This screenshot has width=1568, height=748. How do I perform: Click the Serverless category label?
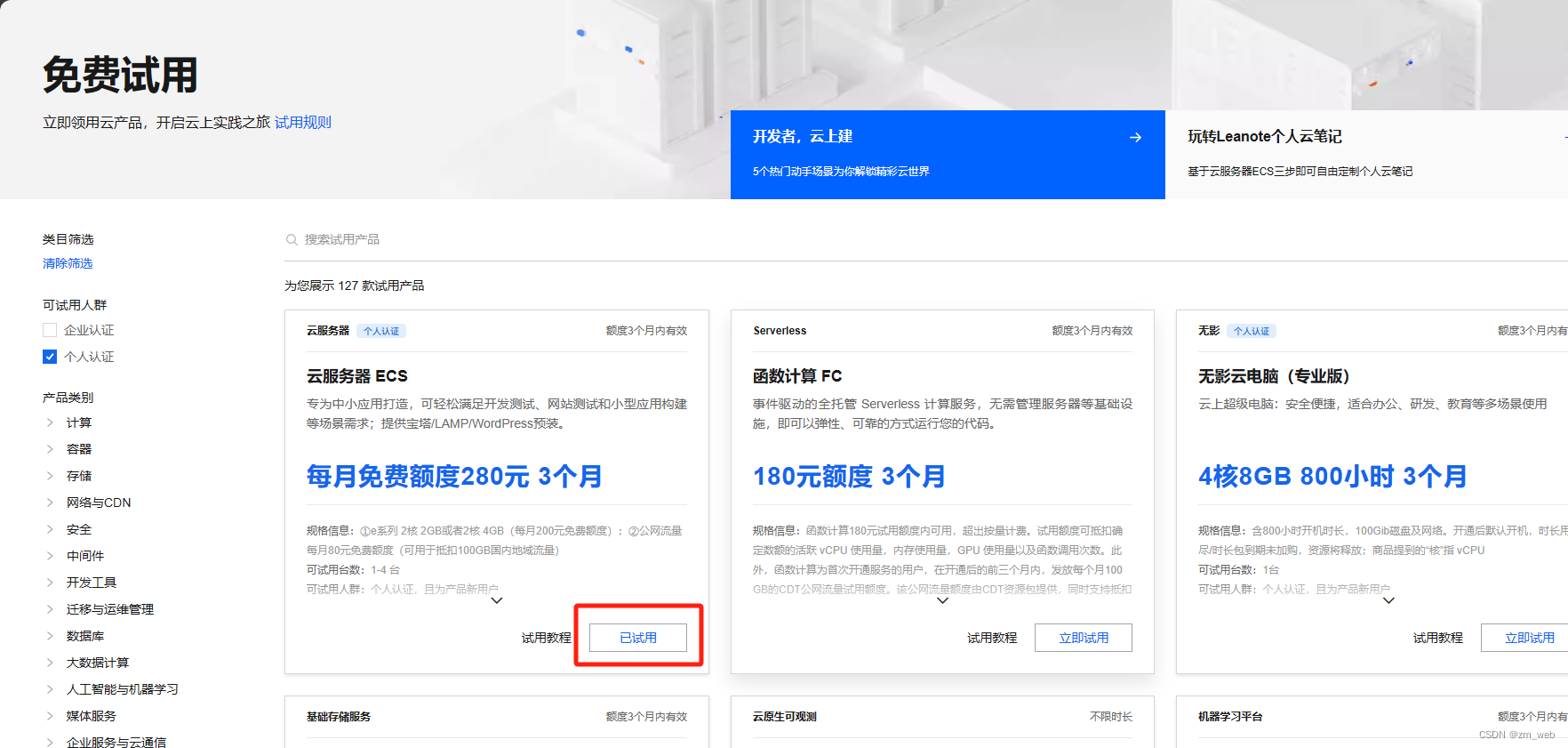(780, 331)
